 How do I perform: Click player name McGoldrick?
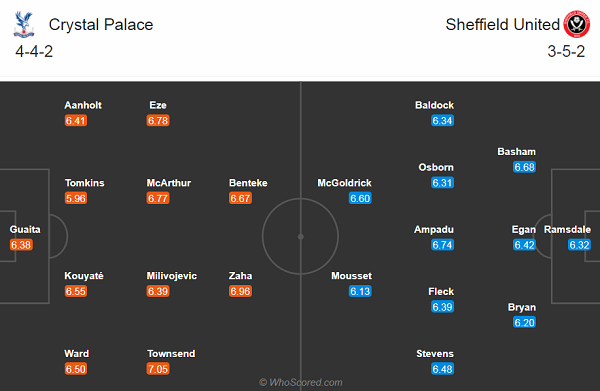pyautogui.click(x=344, y=183)
